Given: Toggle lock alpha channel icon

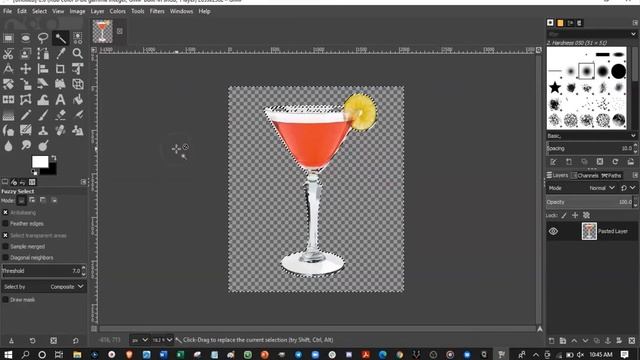Looking at the screenshot, I should pos(587,215).
